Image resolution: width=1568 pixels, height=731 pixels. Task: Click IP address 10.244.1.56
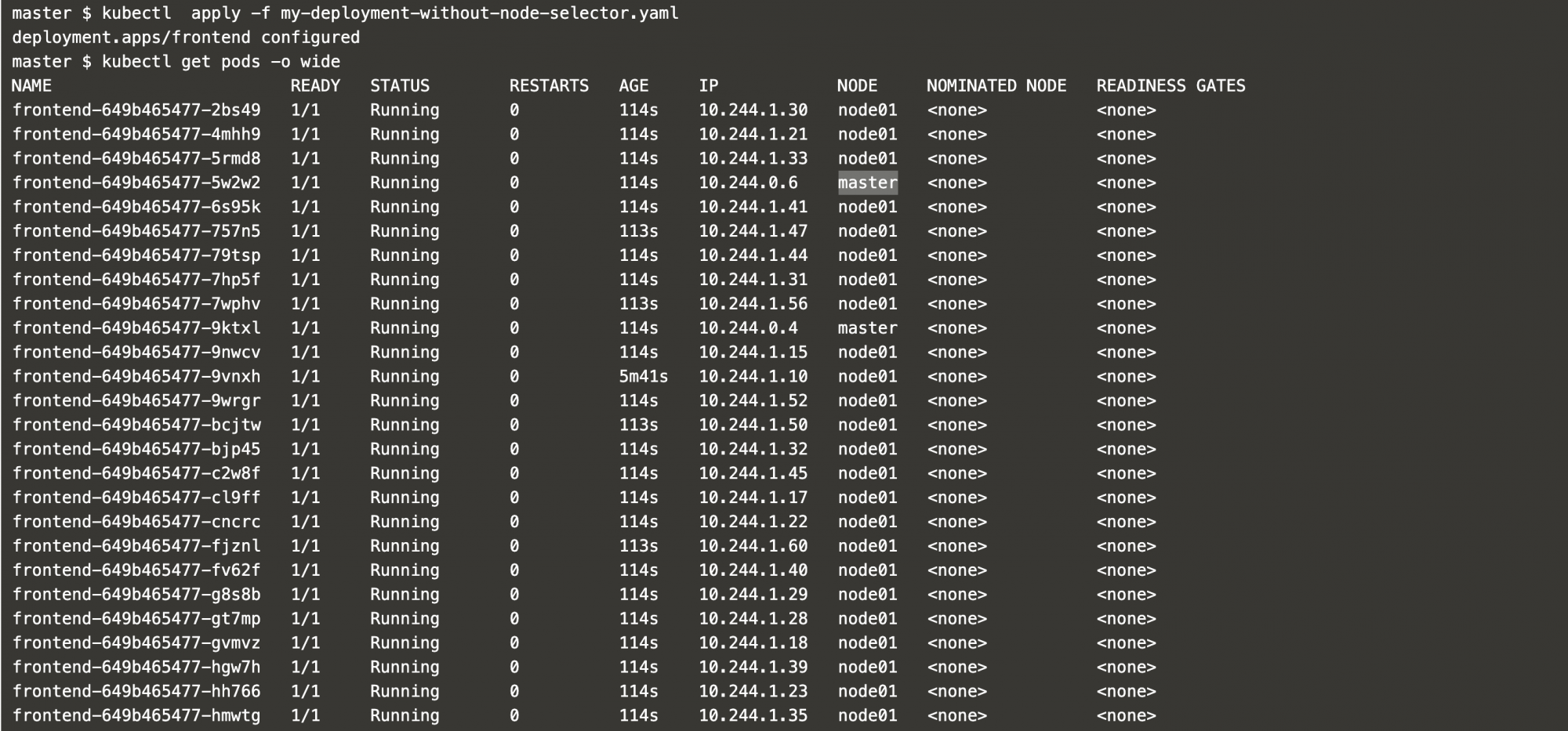pyautogui.click(x=753, y=304)
